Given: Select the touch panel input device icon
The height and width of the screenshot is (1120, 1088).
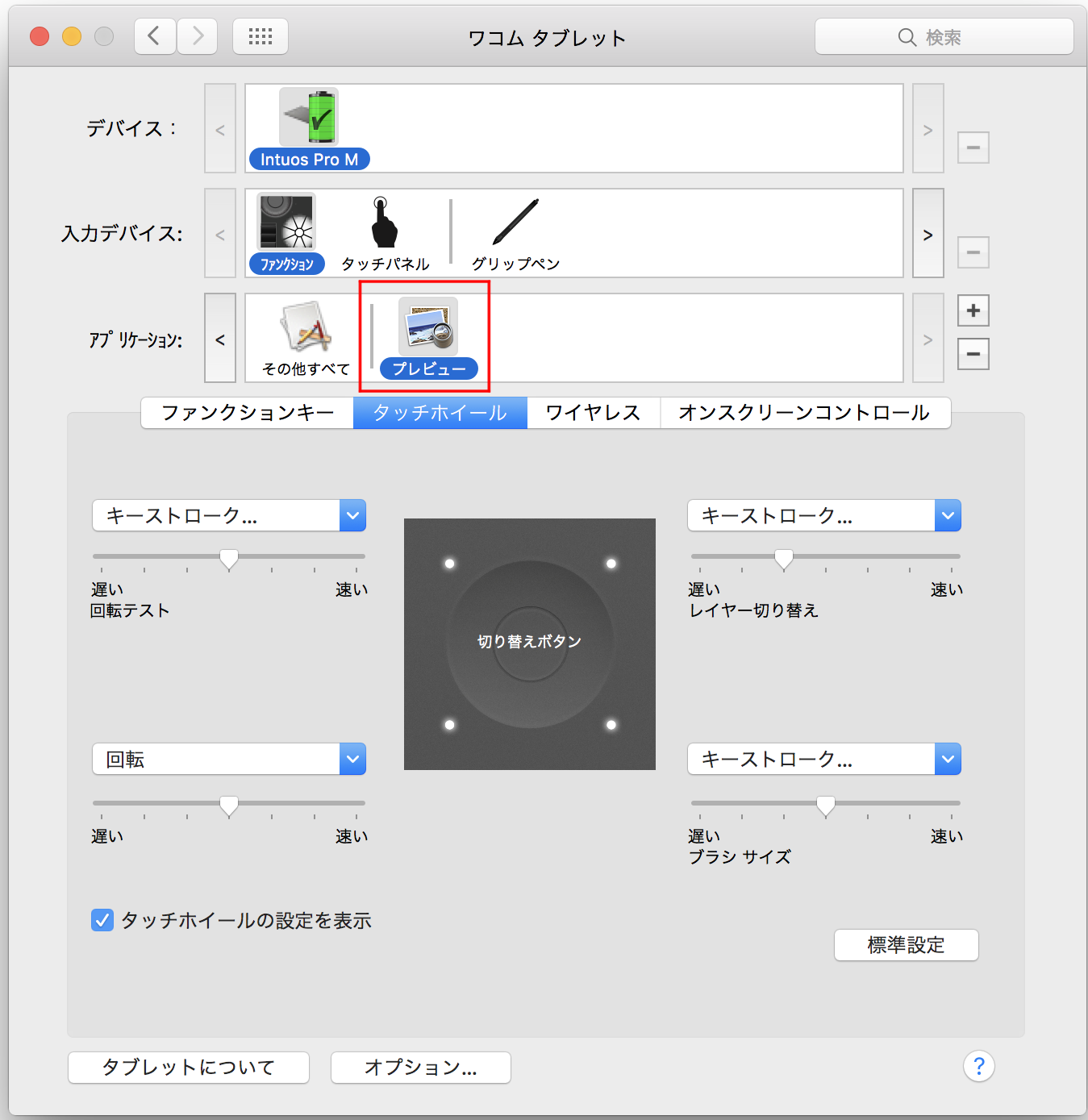Looking at the screenshot, I should point(385,223).
